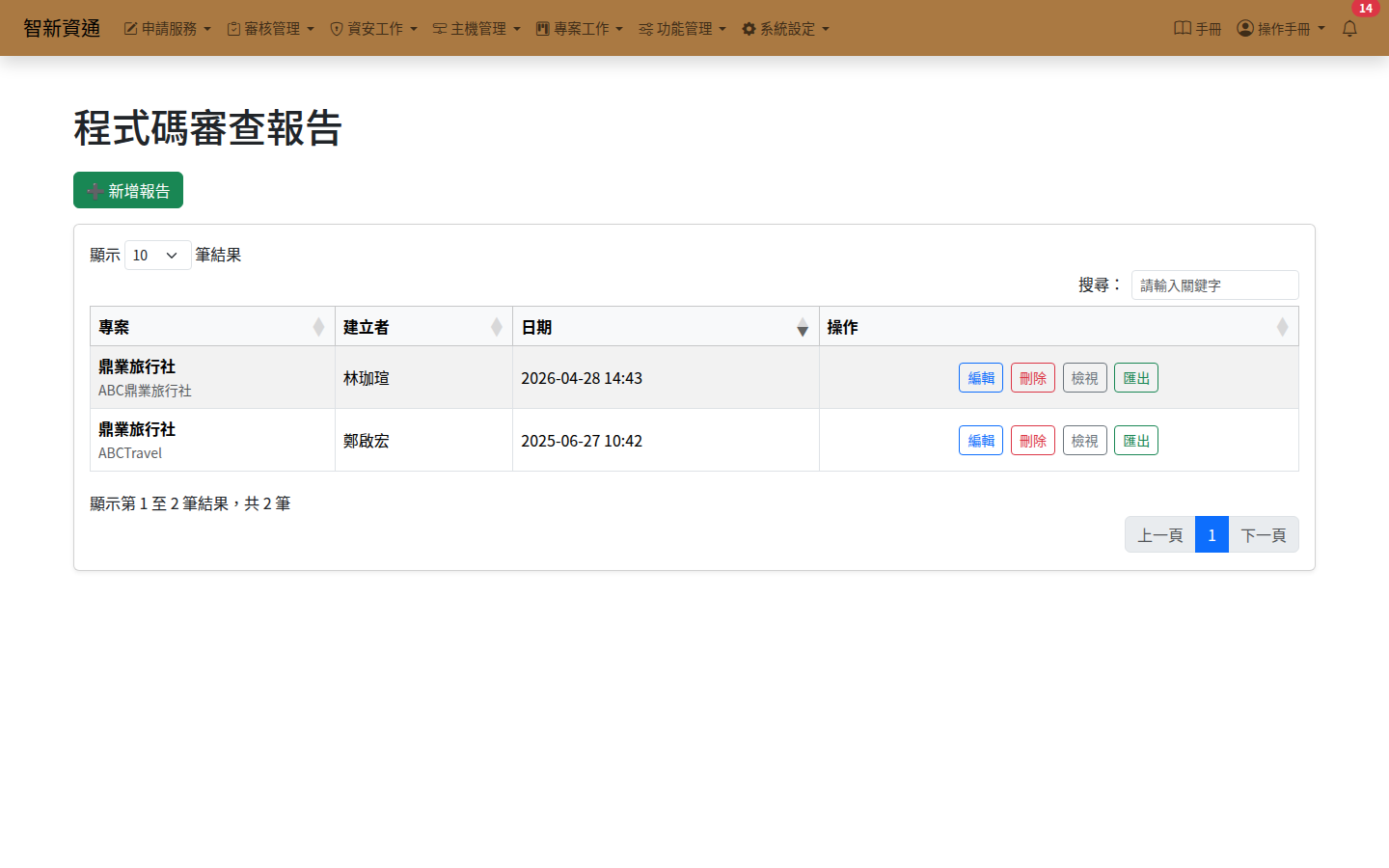Image resolution: width=1389 pixels, height=868 pixels.
Task: View the 林珈瑄 report with 檢視
Action: click(1085, 378)
